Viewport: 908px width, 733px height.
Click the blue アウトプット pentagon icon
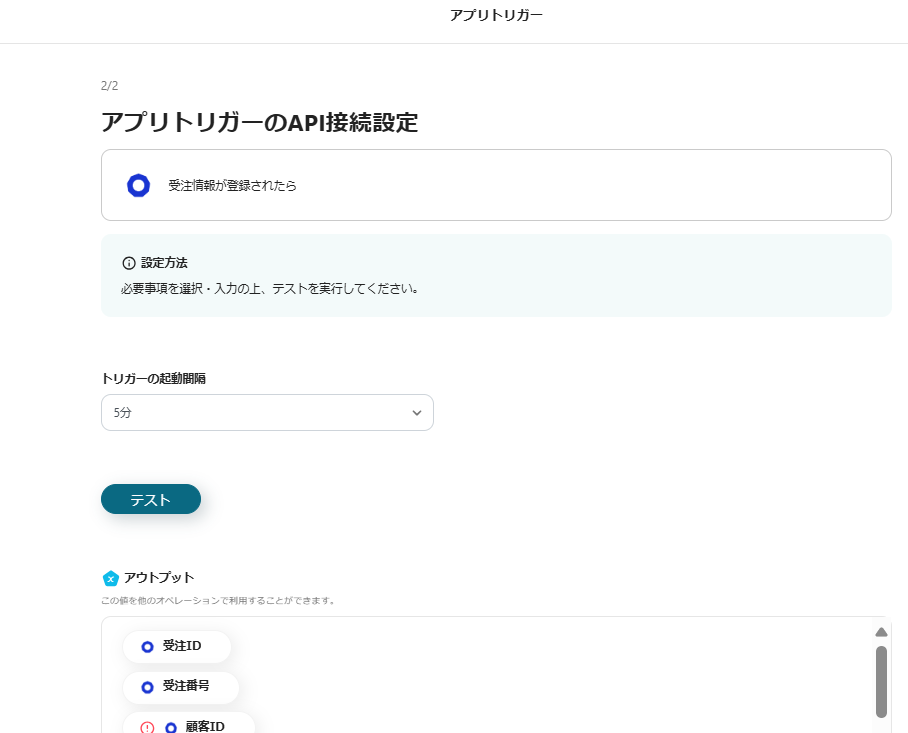110,578
